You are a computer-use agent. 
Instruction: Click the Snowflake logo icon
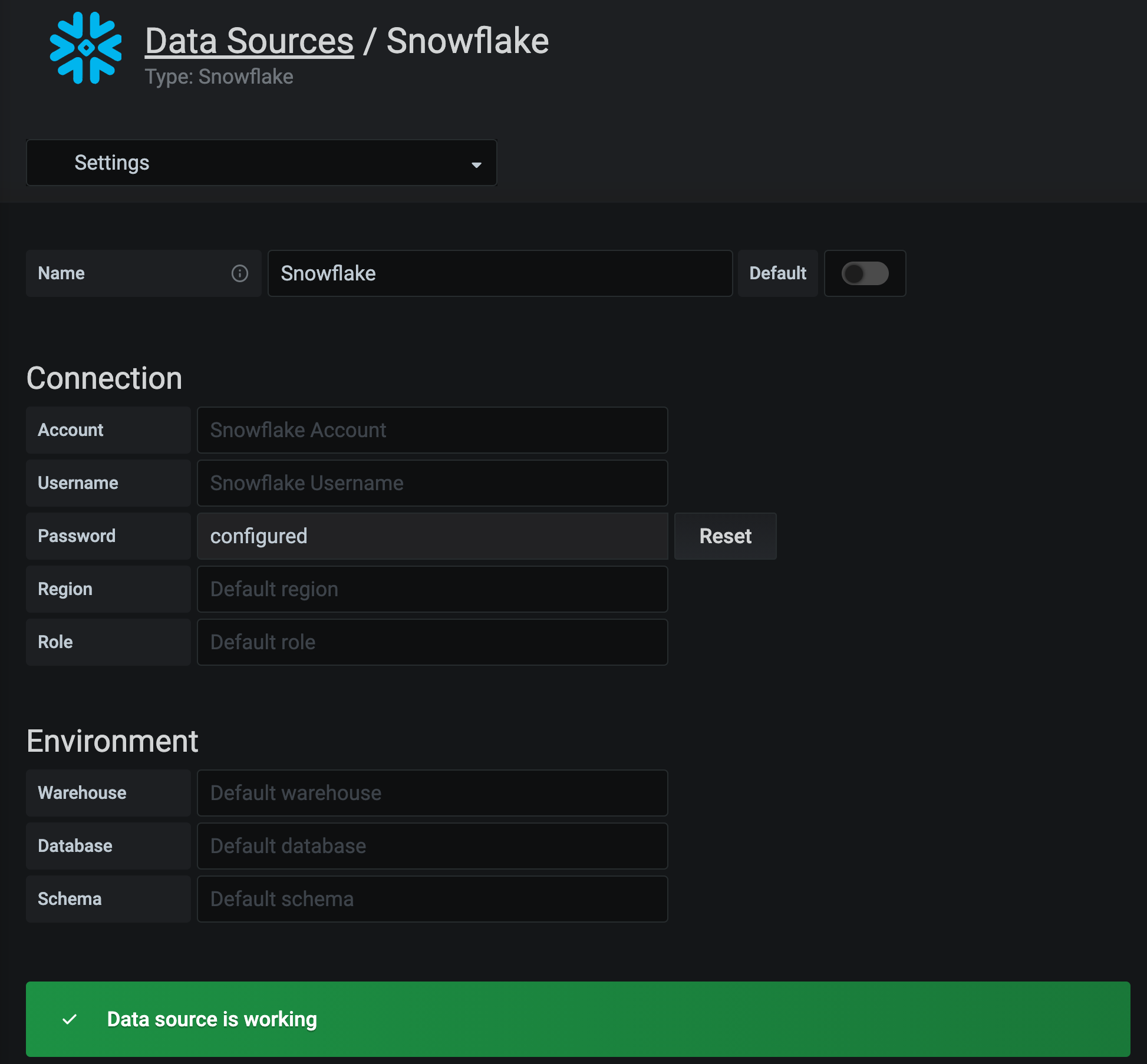pyautogui.click(x=86, y=48)
